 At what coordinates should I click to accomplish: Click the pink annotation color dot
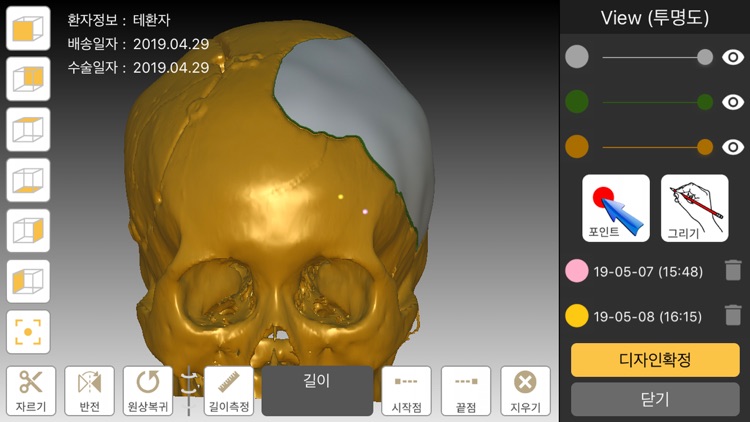pos(577,271)
